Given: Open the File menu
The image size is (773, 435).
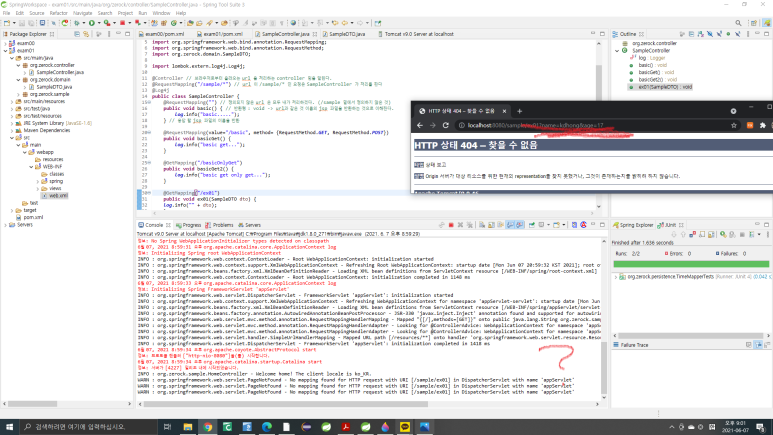Looking at the screenshot, I should coord(6,13).
